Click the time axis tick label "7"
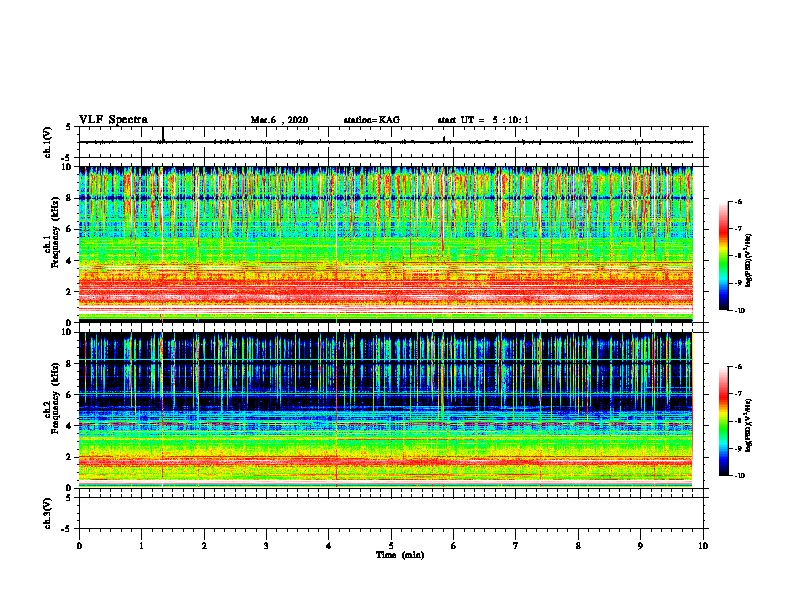792x612 pixels. (516, 545)
